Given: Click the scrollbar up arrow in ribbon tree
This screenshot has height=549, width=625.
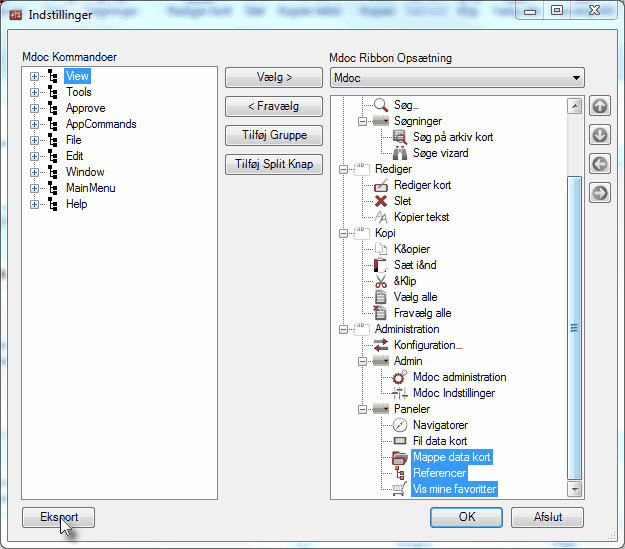Looking at the screenshot, I should click(574, 106).
